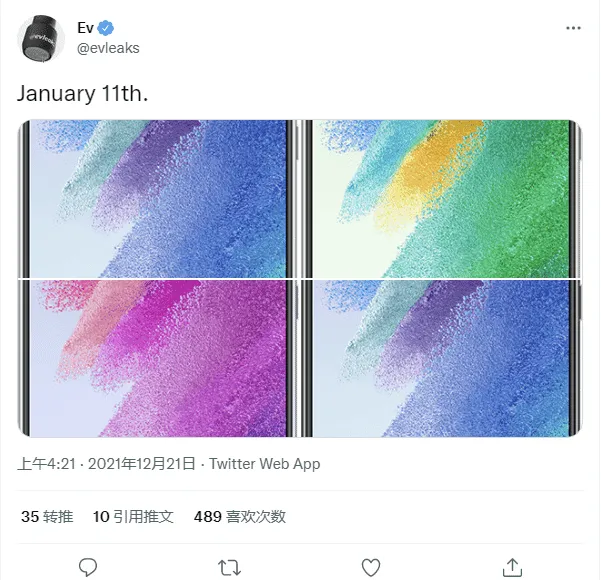Open the top-right green phone image
This screenshot has height=580, width=601.
[x=442, y=198]
